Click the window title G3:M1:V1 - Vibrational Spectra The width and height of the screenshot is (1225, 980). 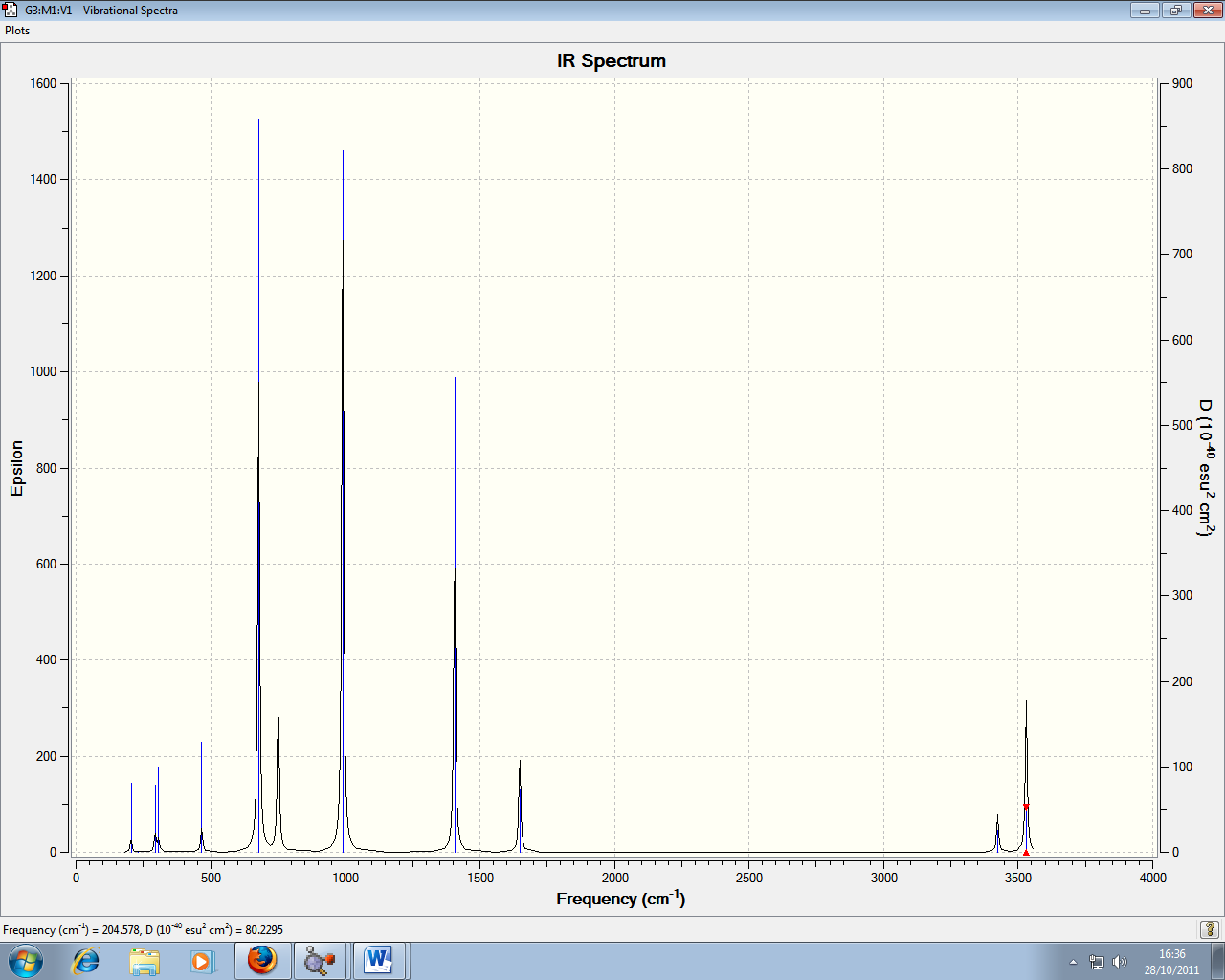(101, 11)
